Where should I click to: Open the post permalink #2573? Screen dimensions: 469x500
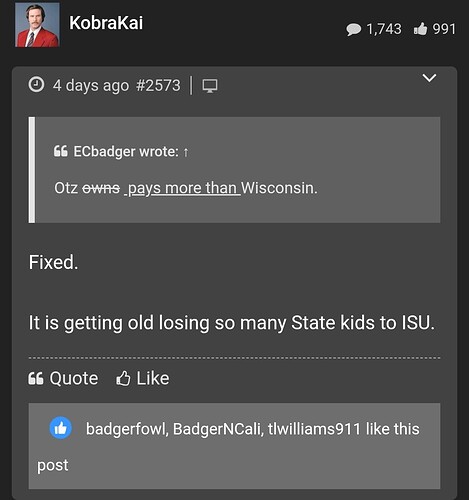(158, 85)
